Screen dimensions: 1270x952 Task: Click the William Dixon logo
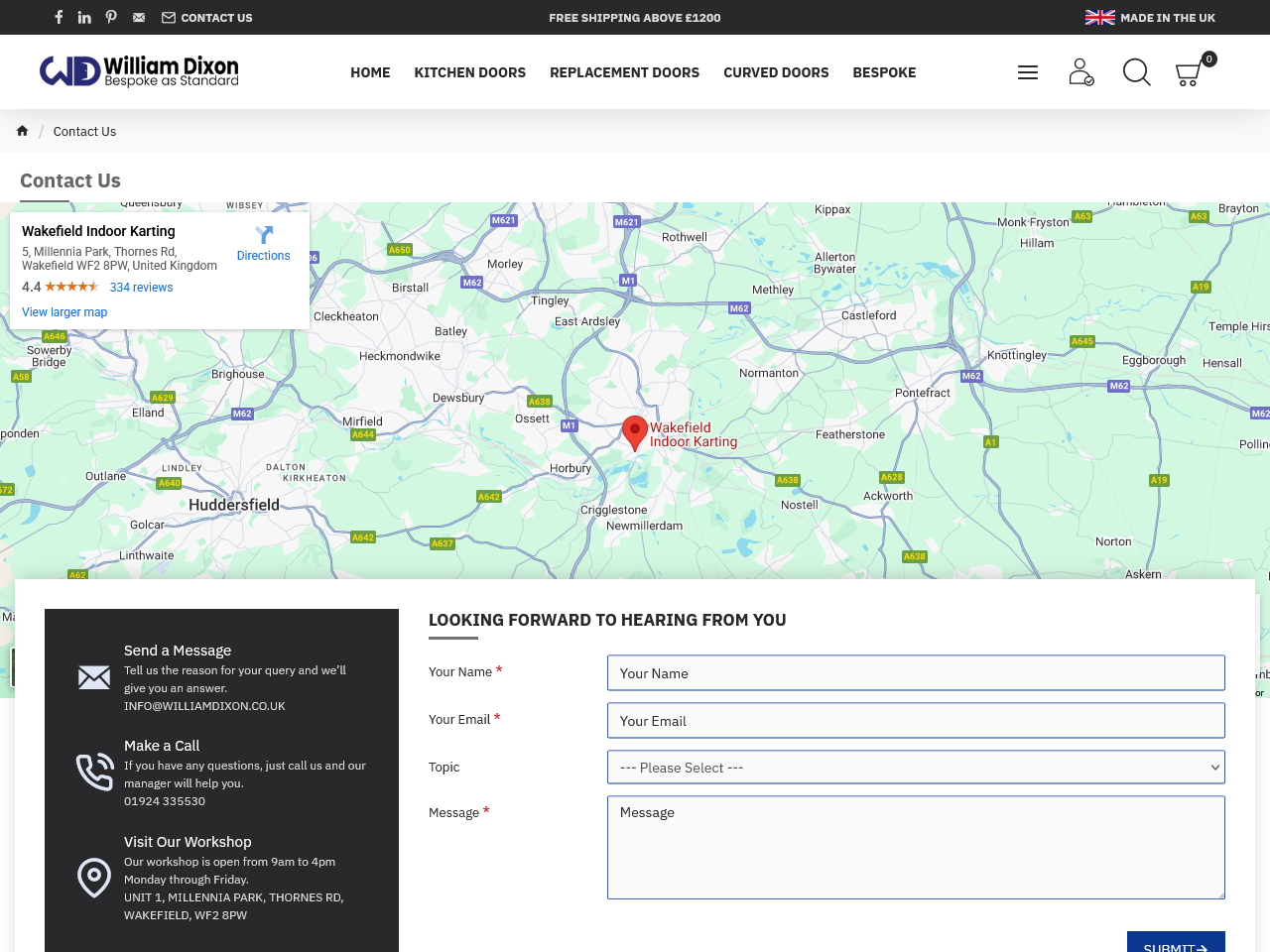(x=139, y=71)
